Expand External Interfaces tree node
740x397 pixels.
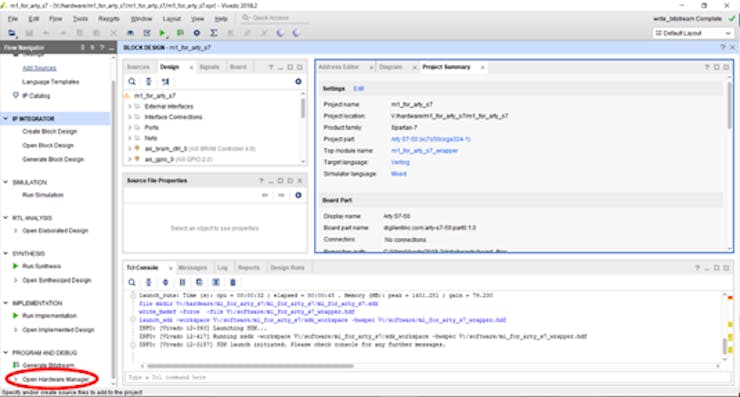130,106
